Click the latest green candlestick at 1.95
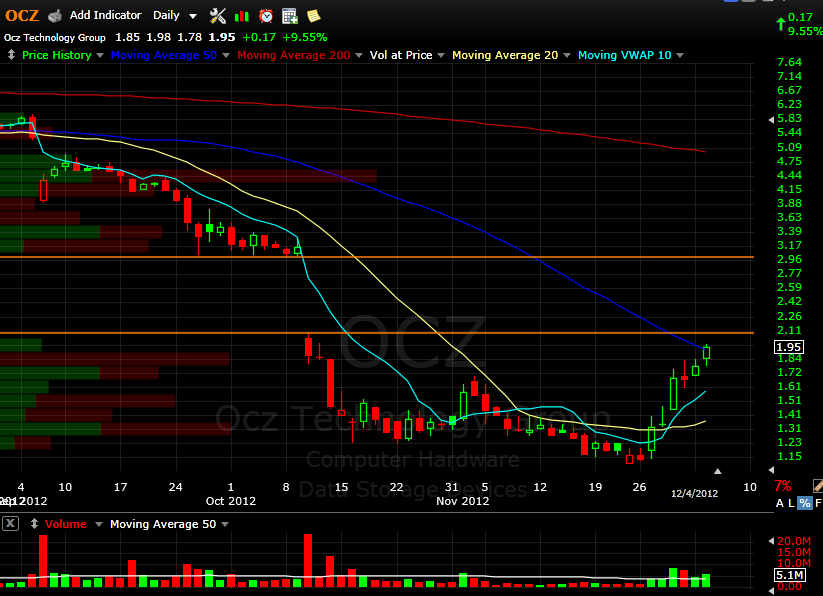The image size is (823, 596). (x=706, y=353)
